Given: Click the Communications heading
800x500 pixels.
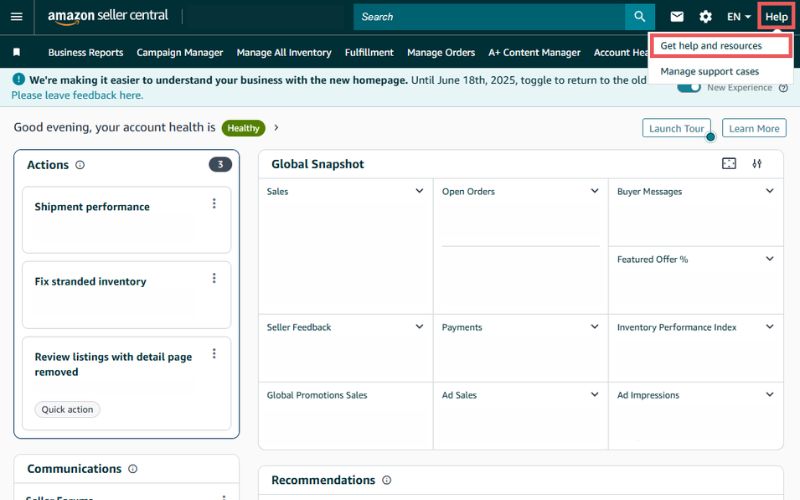Looking at the screenshot, I should tap(74, 468).
